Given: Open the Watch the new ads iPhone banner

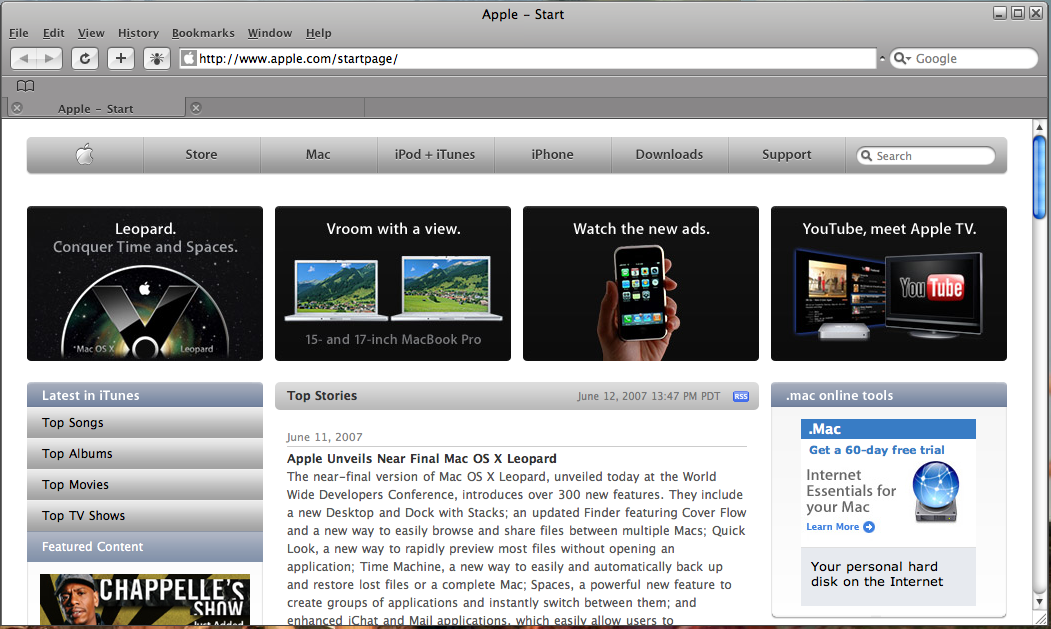Looking at the screenshot, I should [x=641, y=283].
